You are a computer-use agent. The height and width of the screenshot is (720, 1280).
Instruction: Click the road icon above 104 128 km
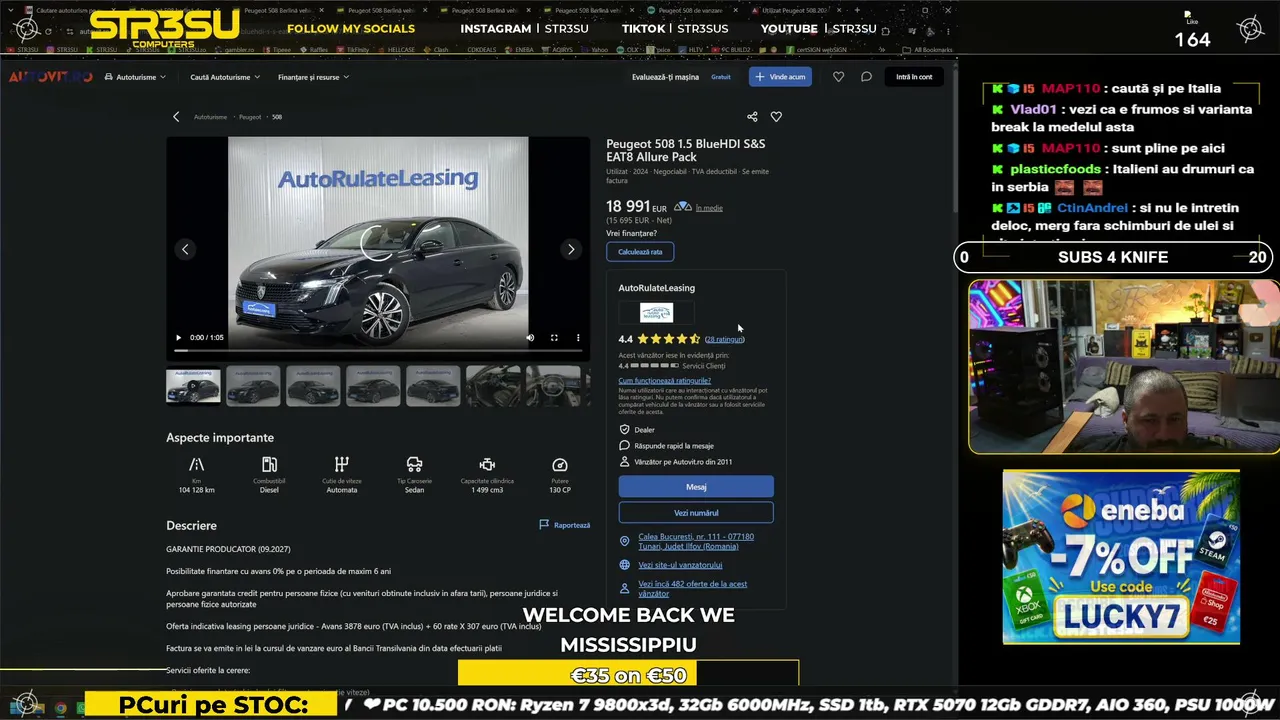click(197, 465)
